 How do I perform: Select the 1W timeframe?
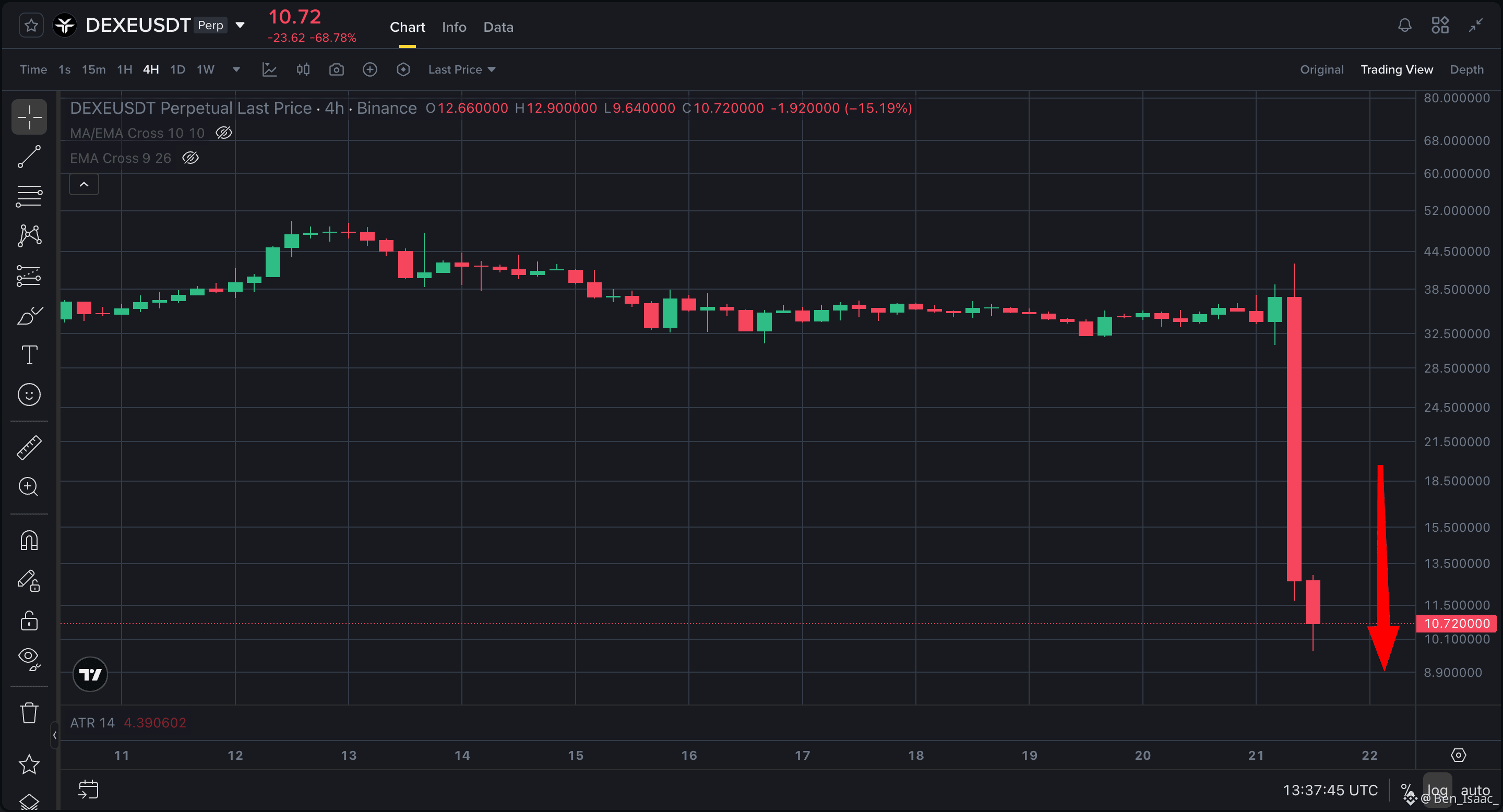coord(206,69)
